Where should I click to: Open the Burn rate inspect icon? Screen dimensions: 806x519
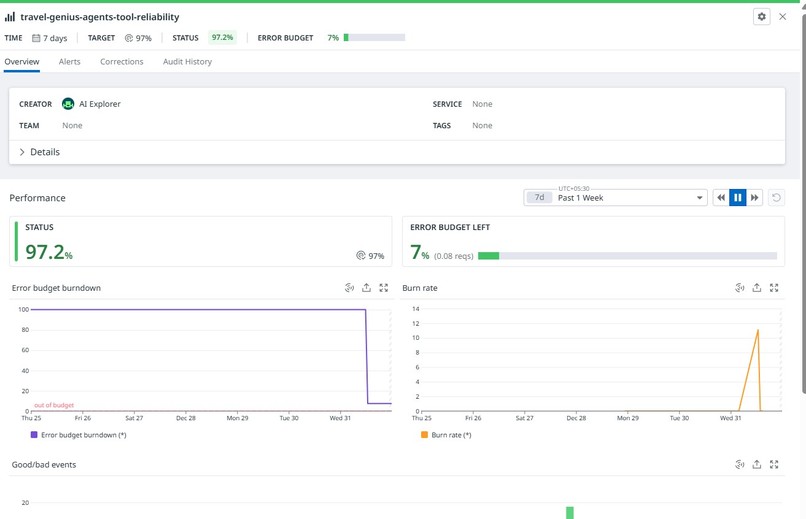point(740,288)
